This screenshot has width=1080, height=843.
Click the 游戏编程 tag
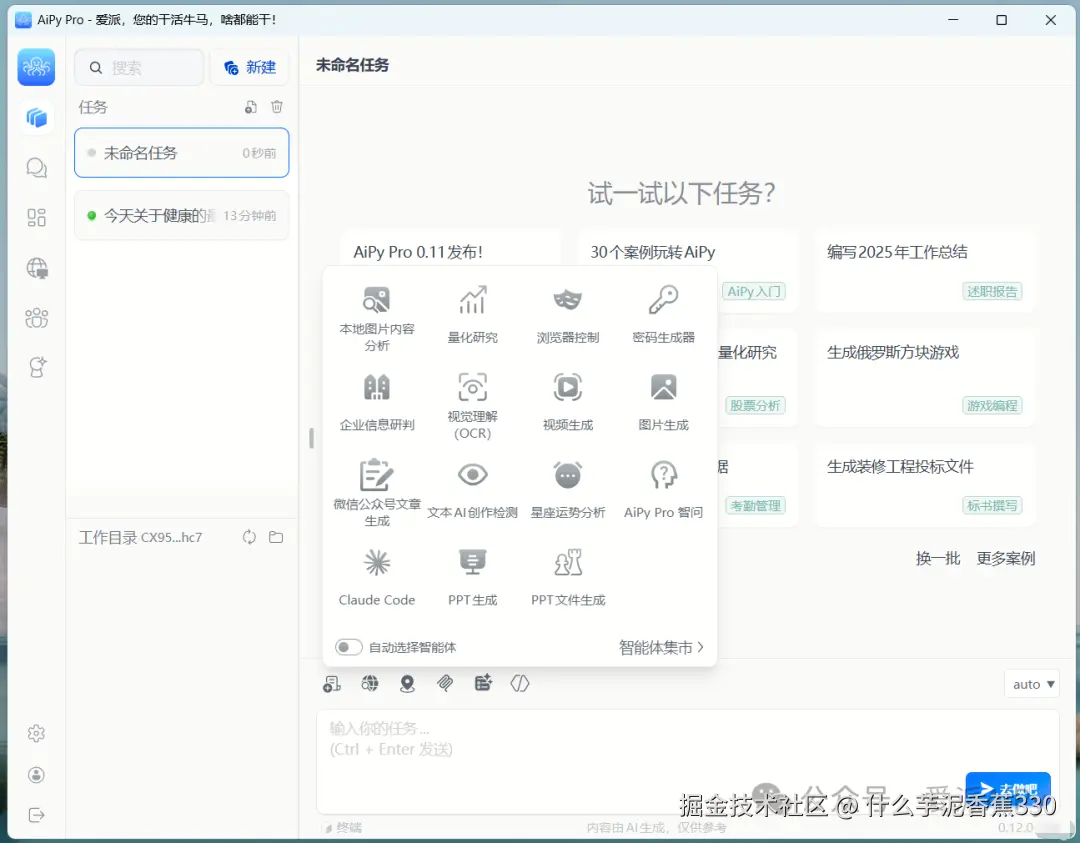coord(992,406)
